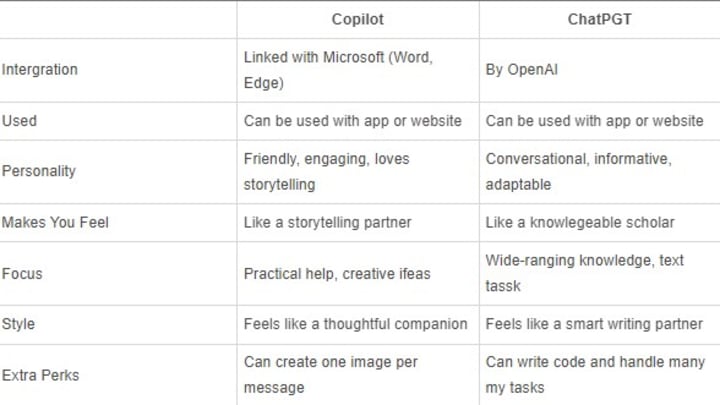The height and width of the screenshot is (405, 720).
Task: Click the ChatPGT column header
Action: coord(599,19)
